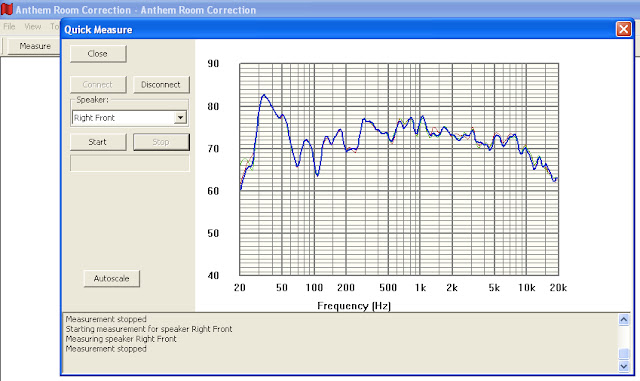Open the Speaker dropdown arrow
The height and width of the screenshot is (381, 640).
(x=180, y=118)
